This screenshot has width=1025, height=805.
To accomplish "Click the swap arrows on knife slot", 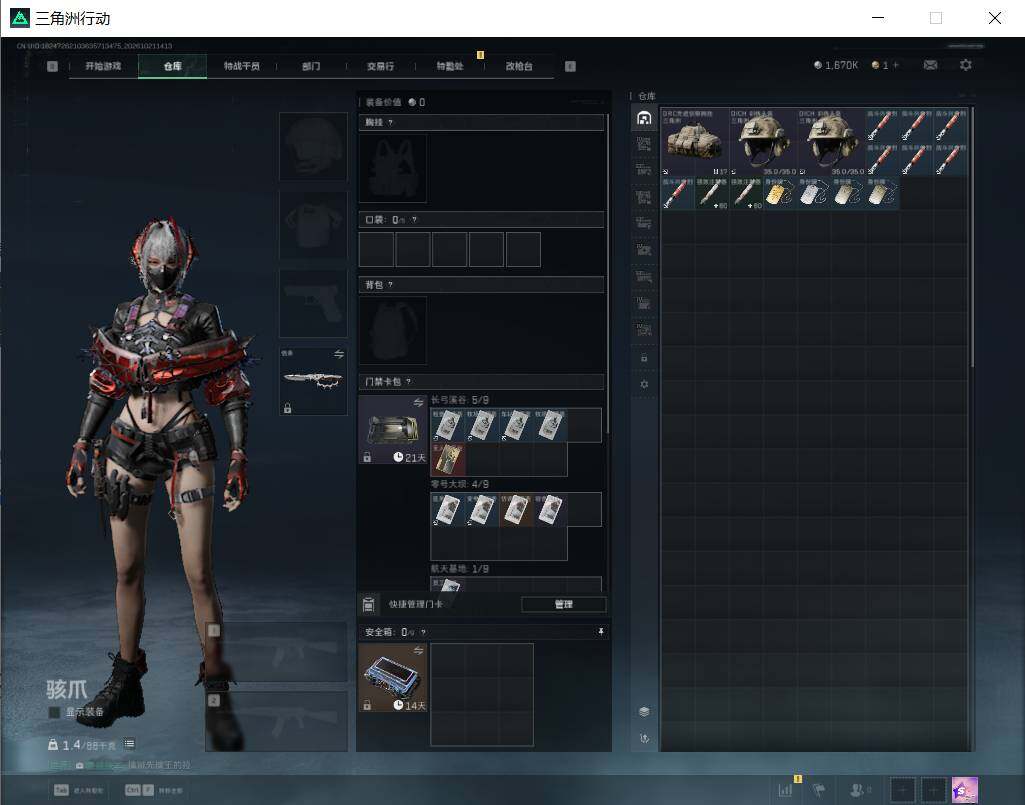I will [x=339, y=354].
